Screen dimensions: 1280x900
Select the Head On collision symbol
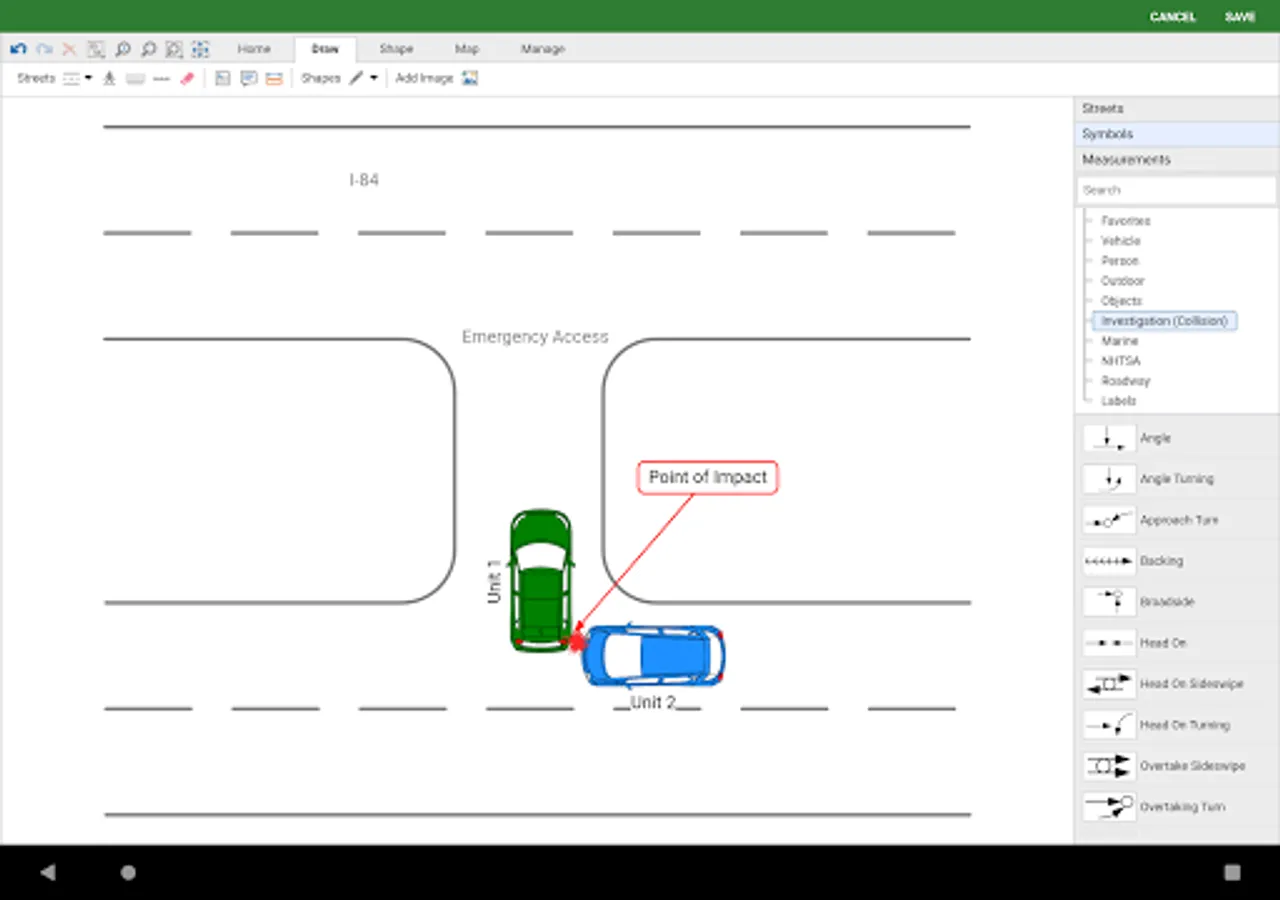(x=1109, y=643)
